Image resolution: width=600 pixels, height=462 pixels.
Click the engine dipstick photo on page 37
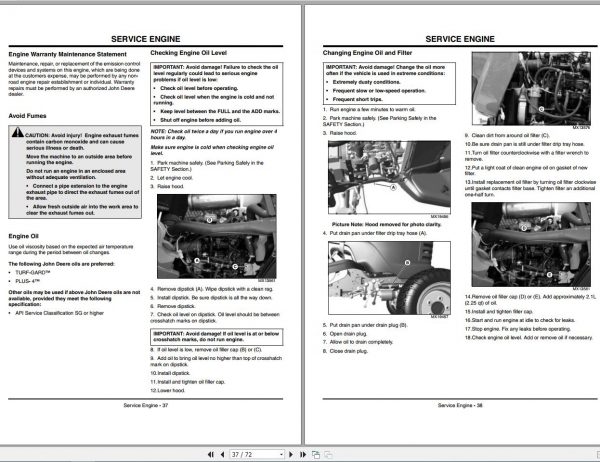point(217,236)
